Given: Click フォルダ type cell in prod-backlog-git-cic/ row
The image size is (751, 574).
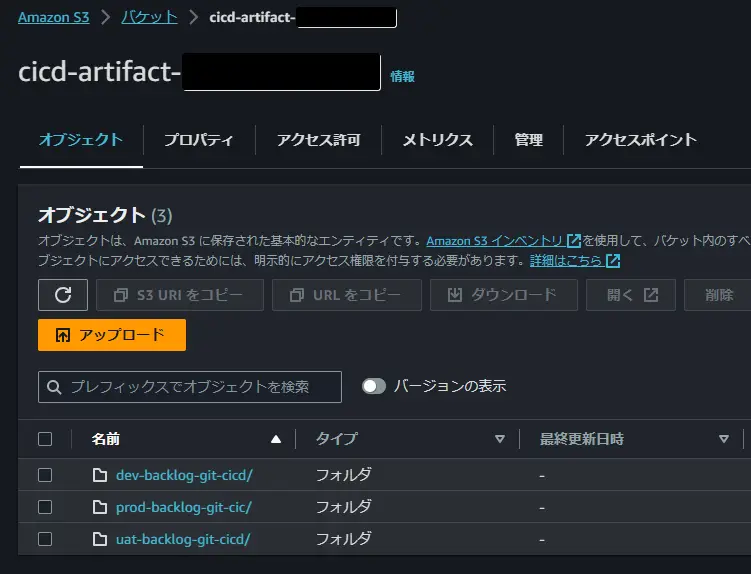Looking at the screenshot, I should 343,507.
